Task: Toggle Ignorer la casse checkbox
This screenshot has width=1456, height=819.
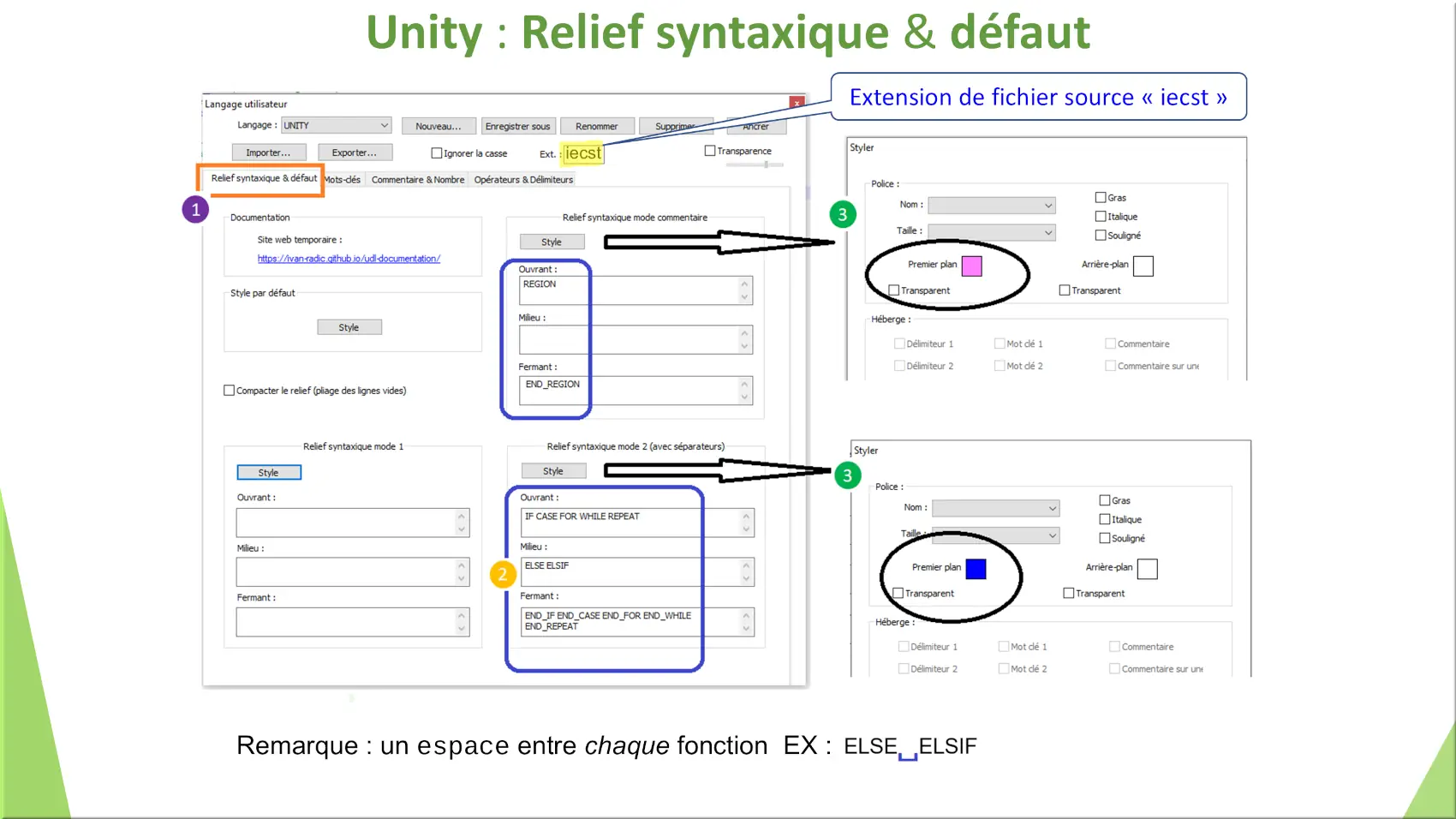Action: [x=437, y=153]
